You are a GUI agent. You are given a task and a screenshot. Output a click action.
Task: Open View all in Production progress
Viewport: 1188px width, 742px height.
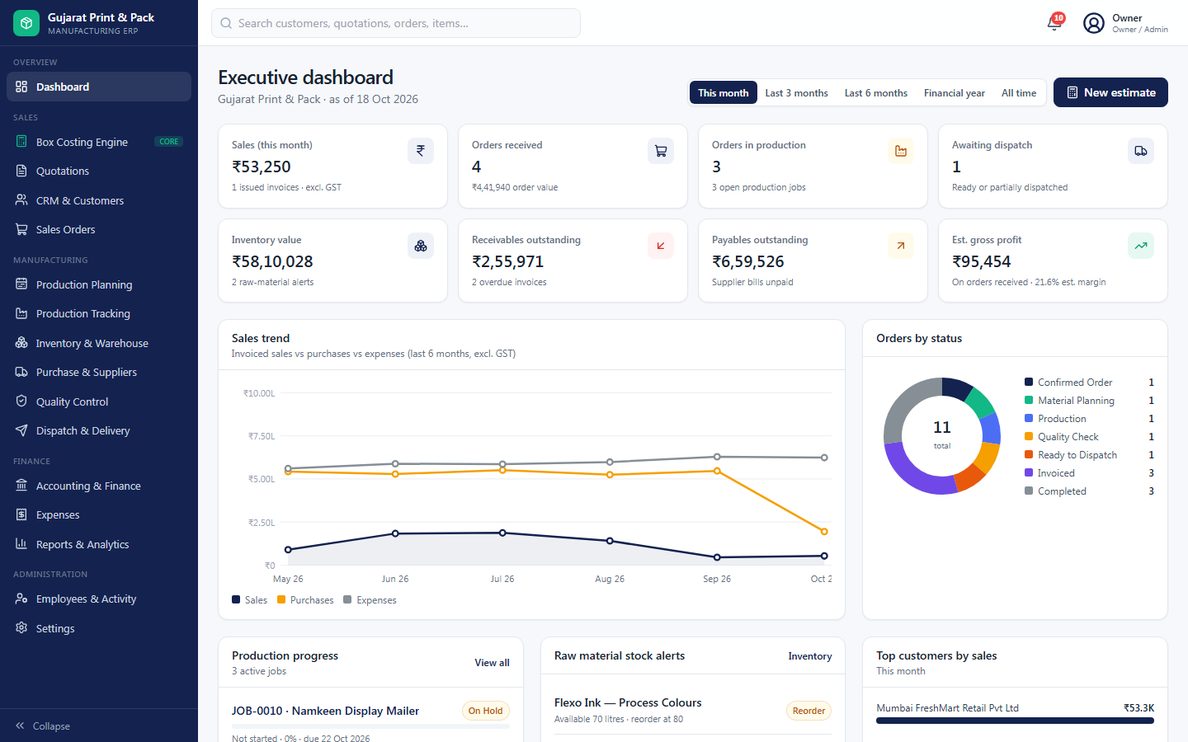coord(492,662)
